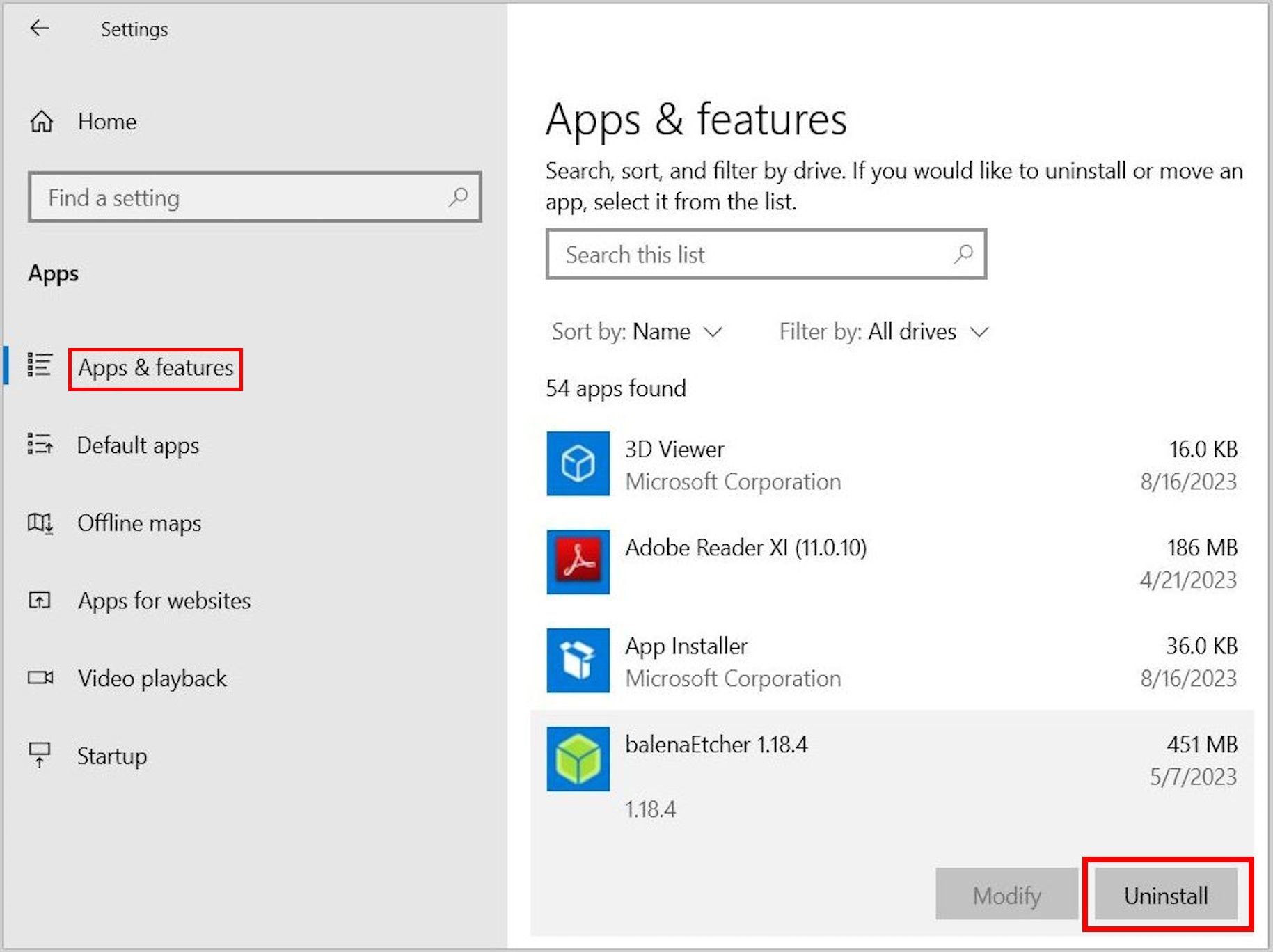
Task: Click the Home icon in sidebar
Action: 41,122
